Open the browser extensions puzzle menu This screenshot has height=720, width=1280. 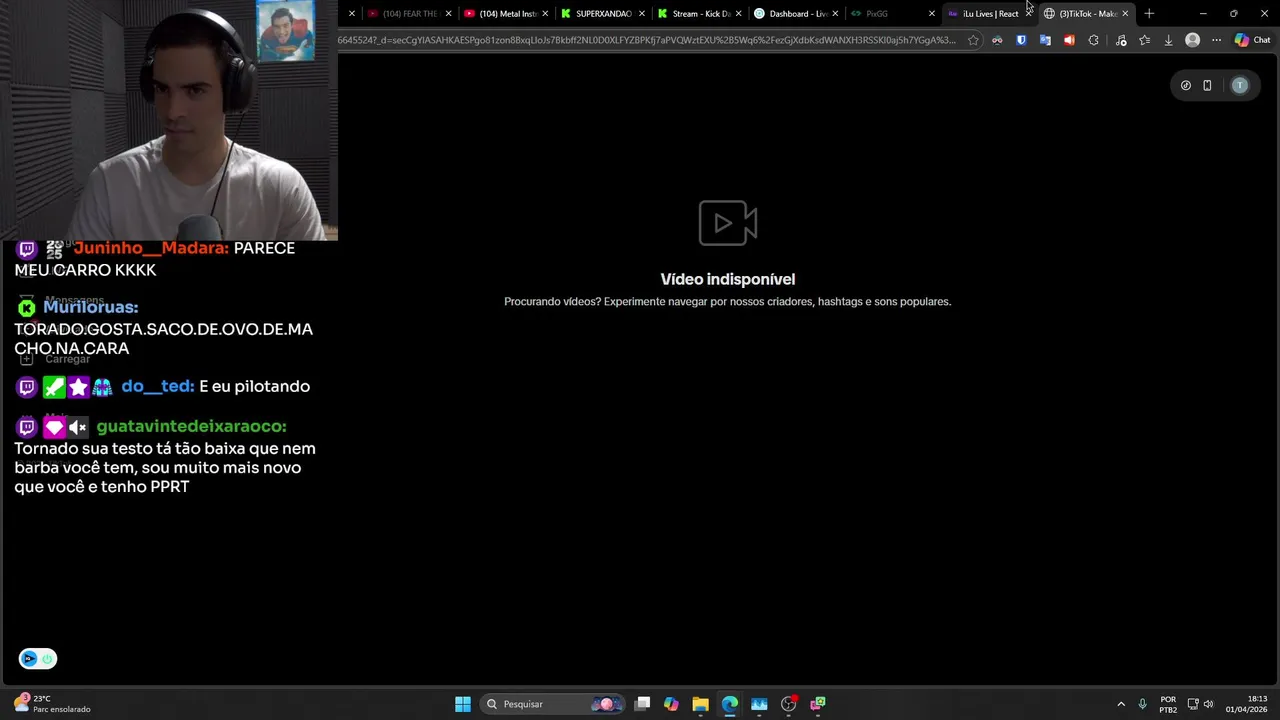coord(1093,40)
